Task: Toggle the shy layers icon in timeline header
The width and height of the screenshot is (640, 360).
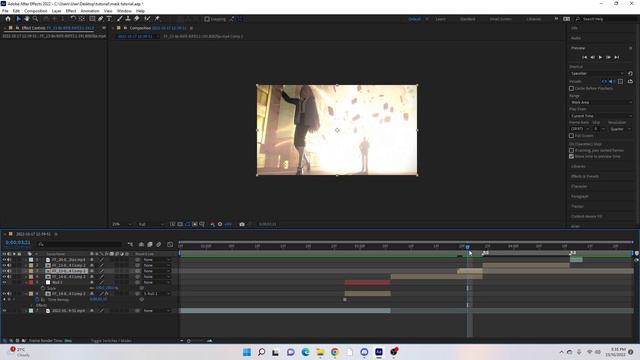Action: (141, 244)
